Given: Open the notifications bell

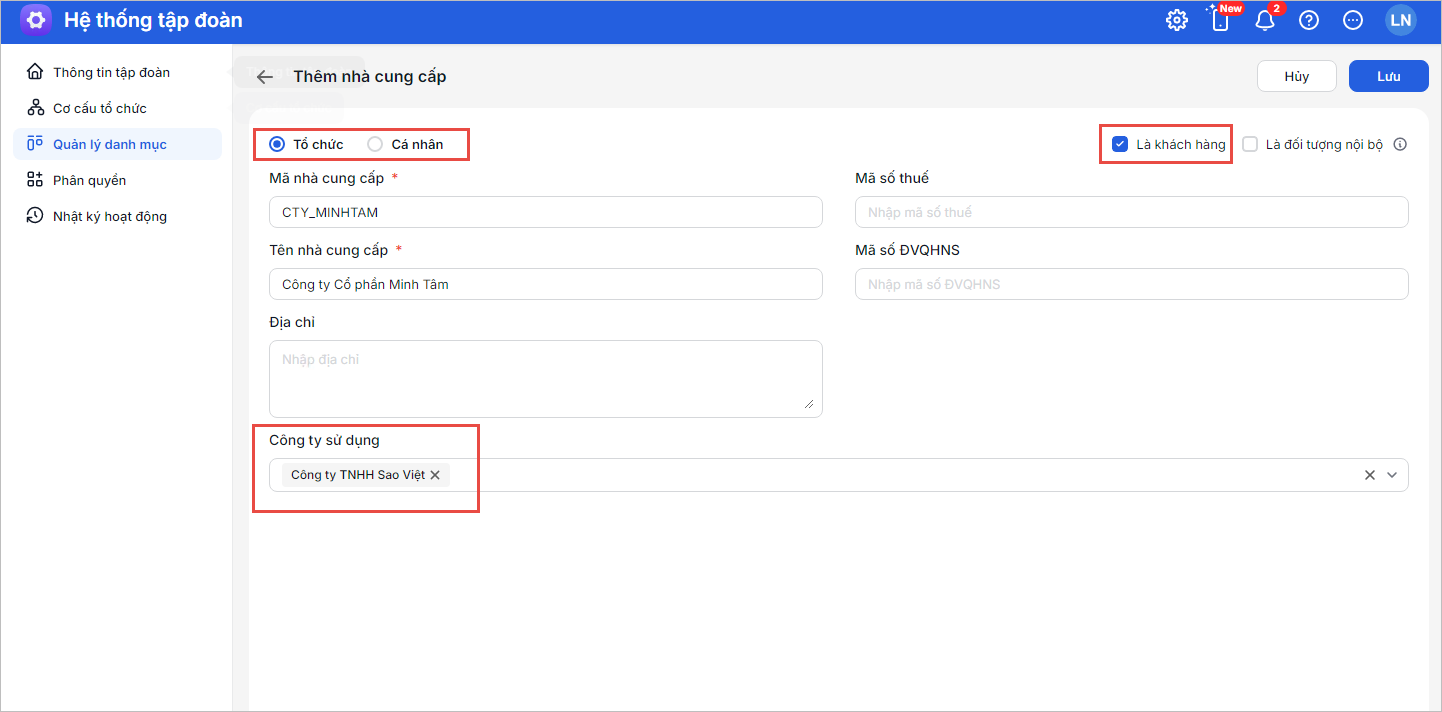Looking at the screenshot, I should 1265,20.
